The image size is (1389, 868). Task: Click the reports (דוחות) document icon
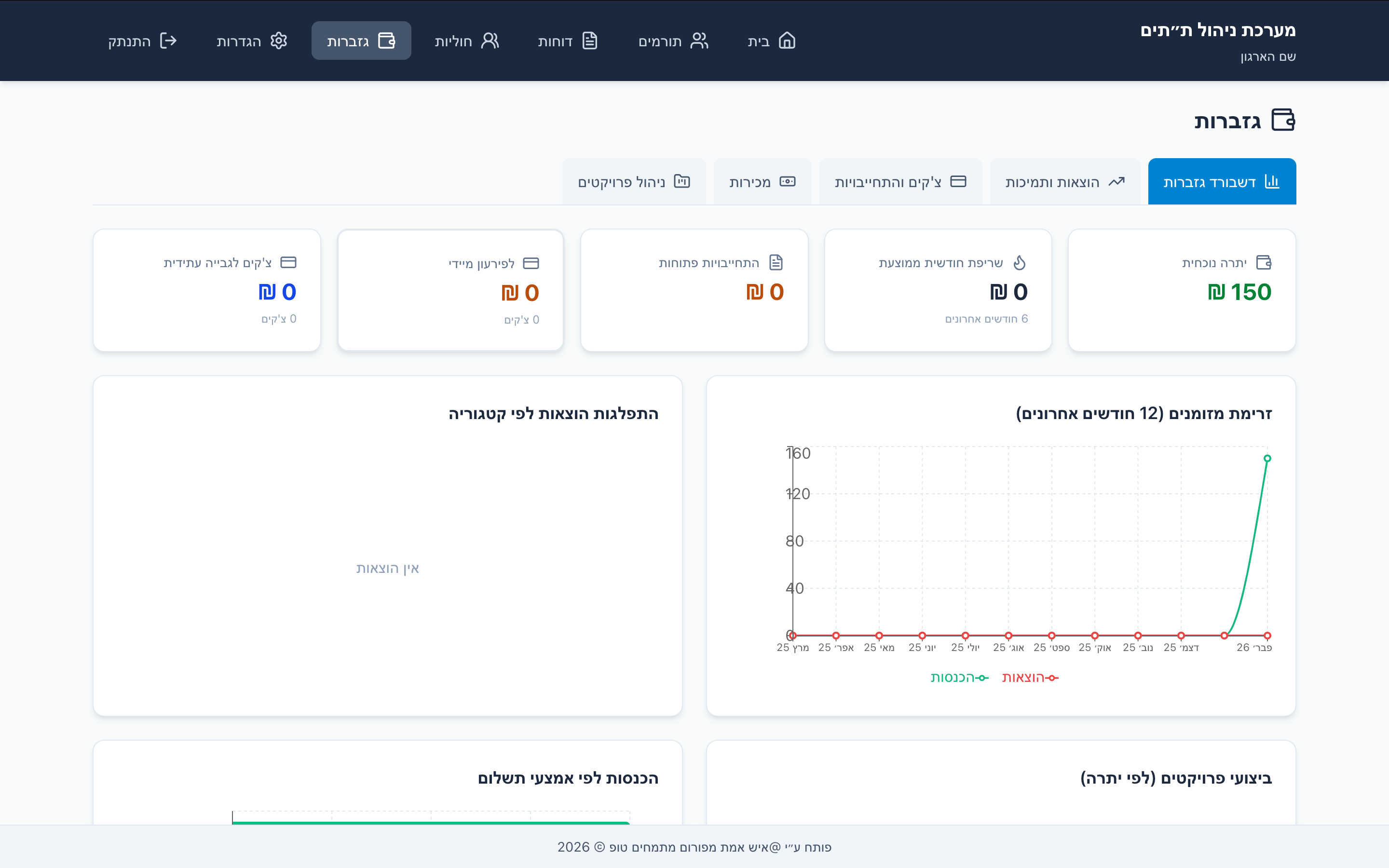(x=590, y=41)
